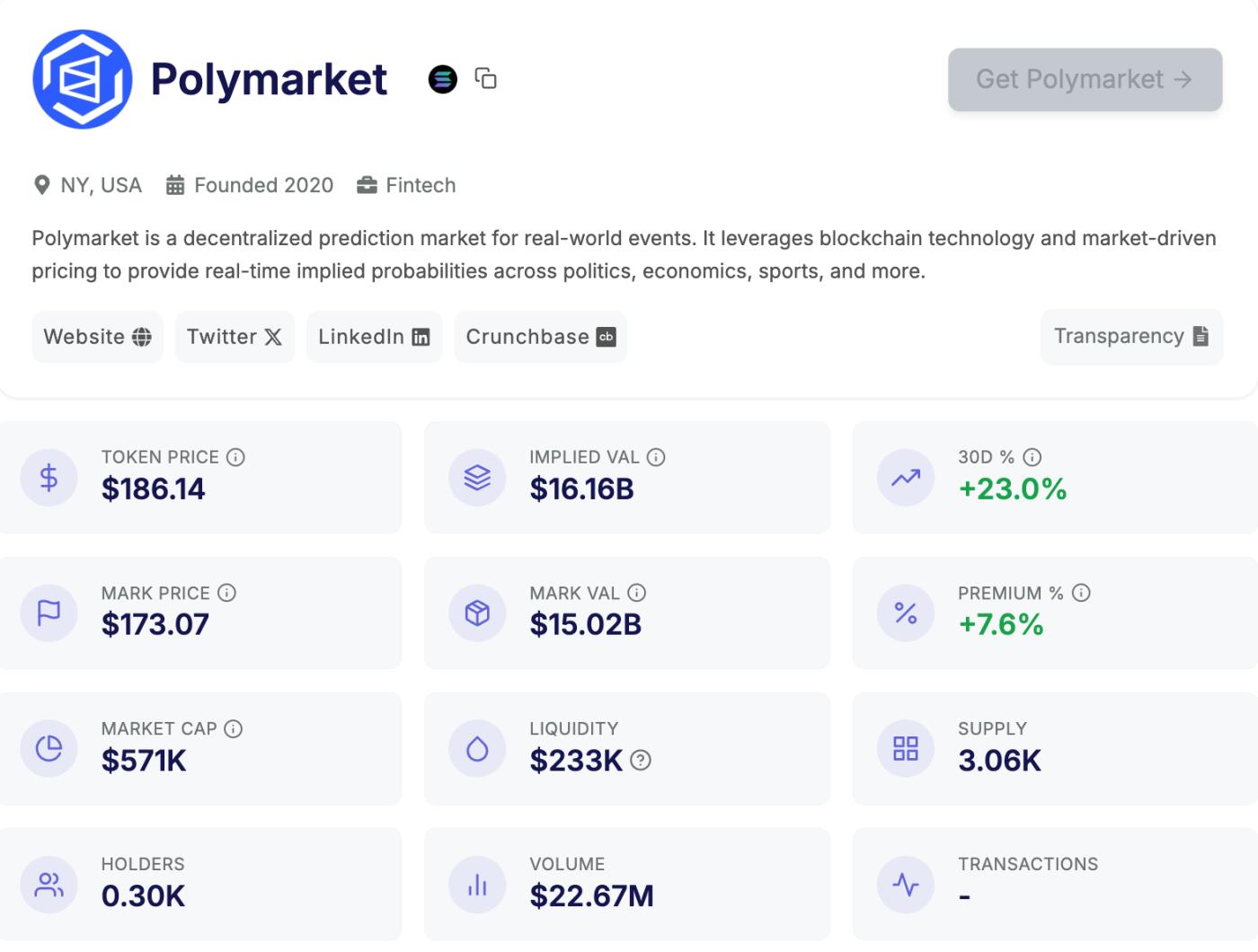Click the Market Cap info icon

(234, 728)
